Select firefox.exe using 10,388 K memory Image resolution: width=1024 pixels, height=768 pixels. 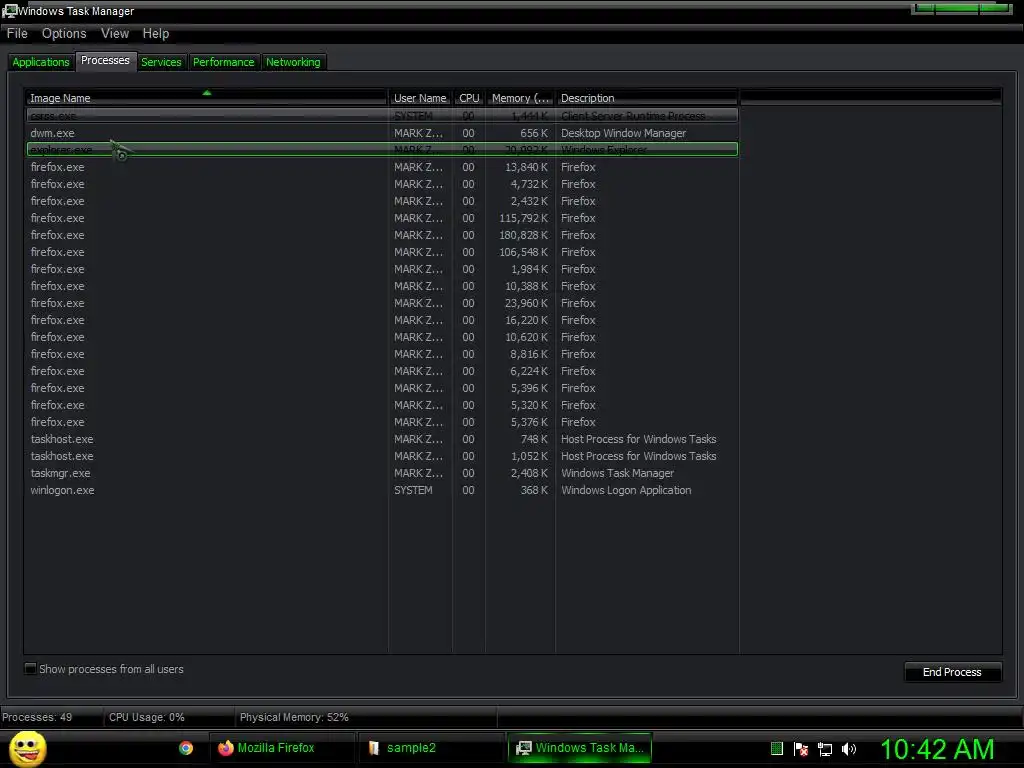click(x=382, y=286)
